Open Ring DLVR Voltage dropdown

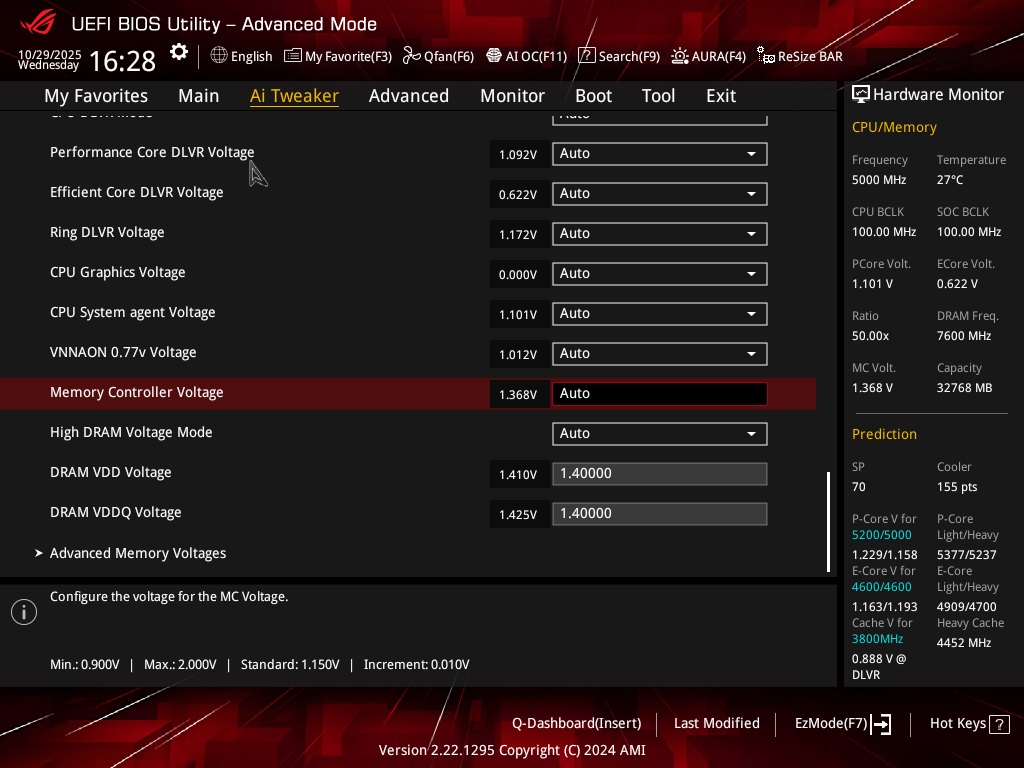point(660,234)
